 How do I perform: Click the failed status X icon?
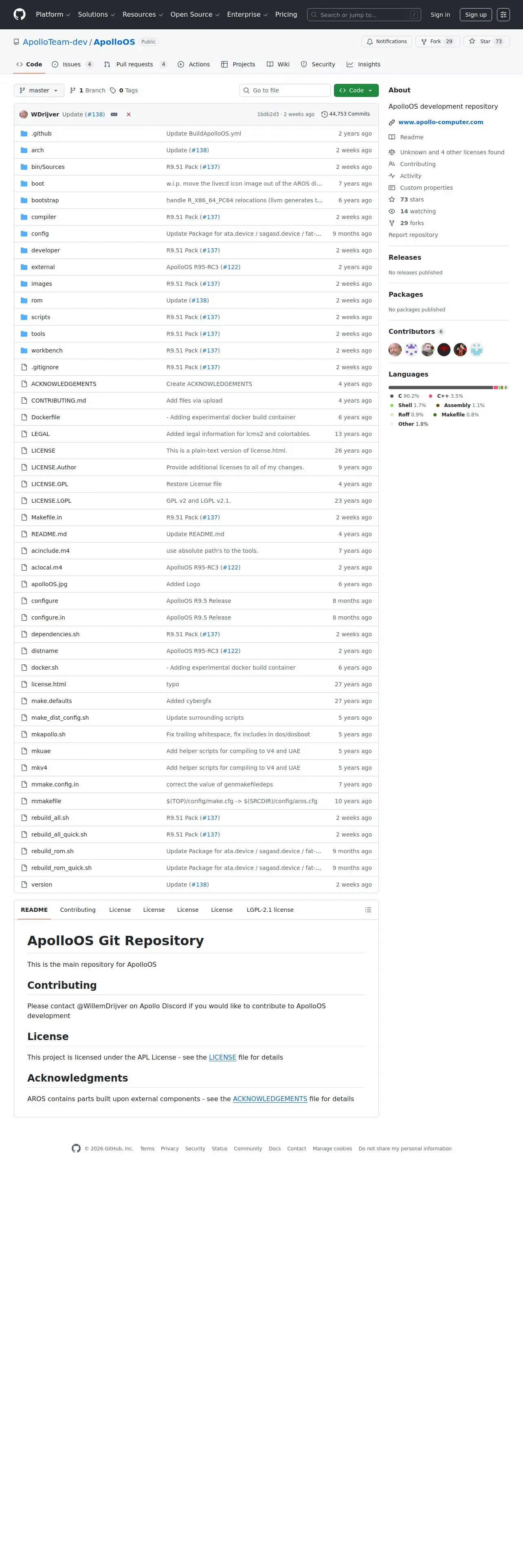(x=128, y=114)
